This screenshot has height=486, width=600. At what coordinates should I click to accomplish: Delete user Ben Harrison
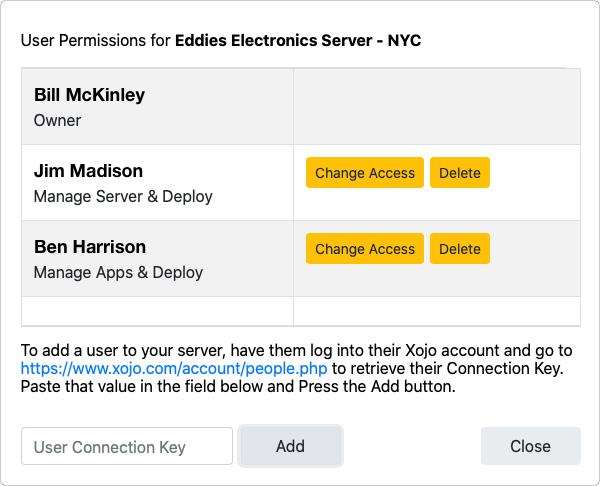460,249
